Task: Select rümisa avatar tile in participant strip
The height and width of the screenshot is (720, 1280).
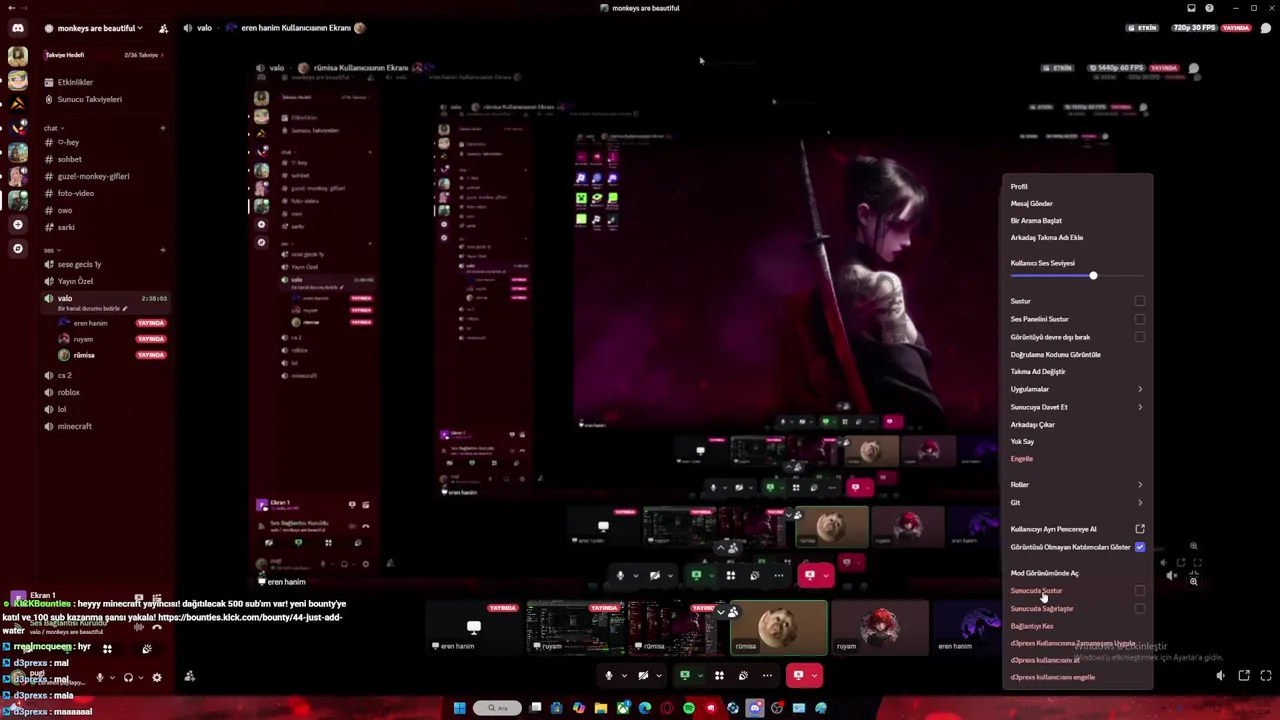Action: click(x=779, y=627)
